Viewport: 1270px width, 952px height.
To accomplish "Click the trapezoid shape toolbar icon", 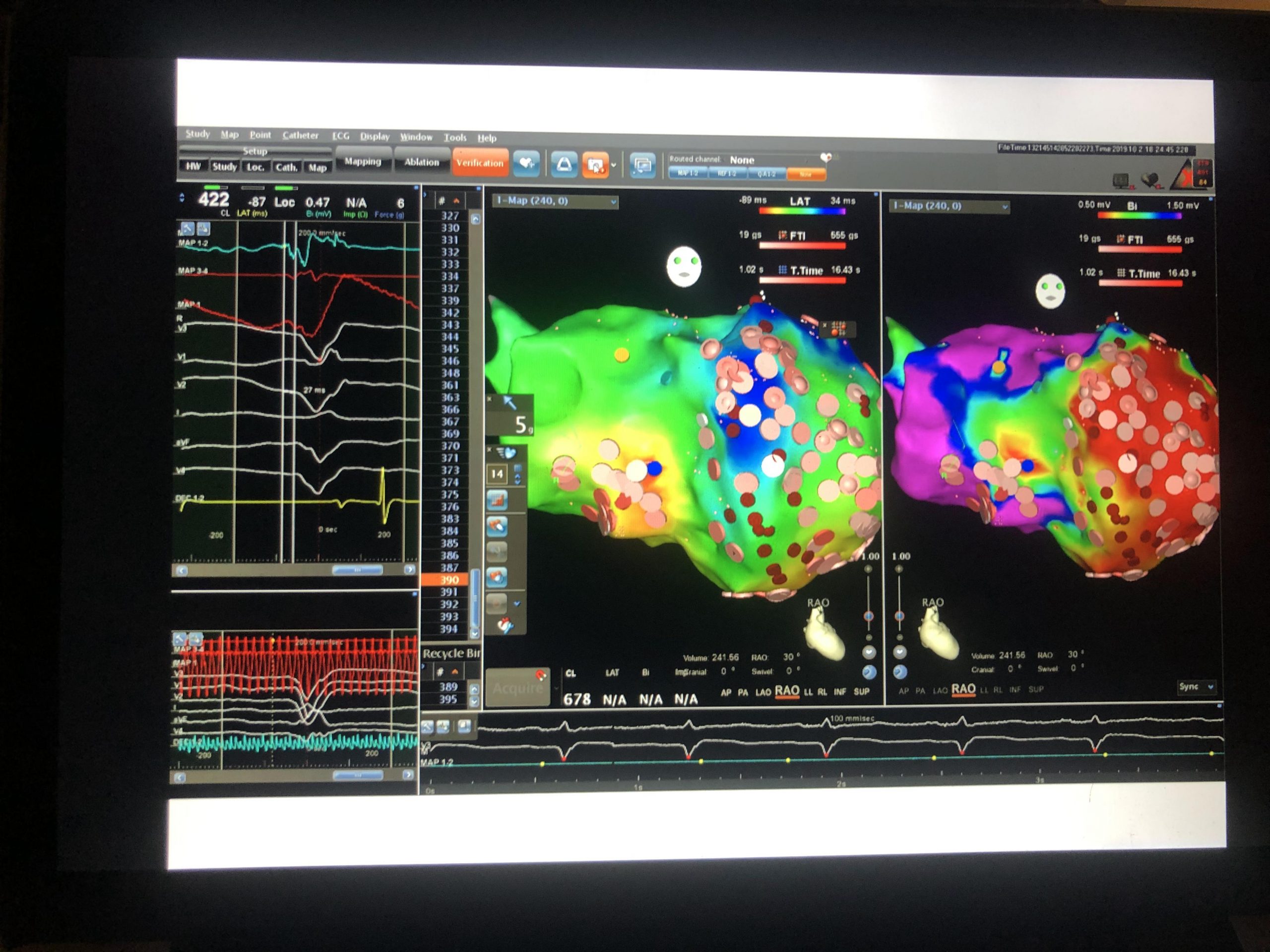I will coord(564,165).
